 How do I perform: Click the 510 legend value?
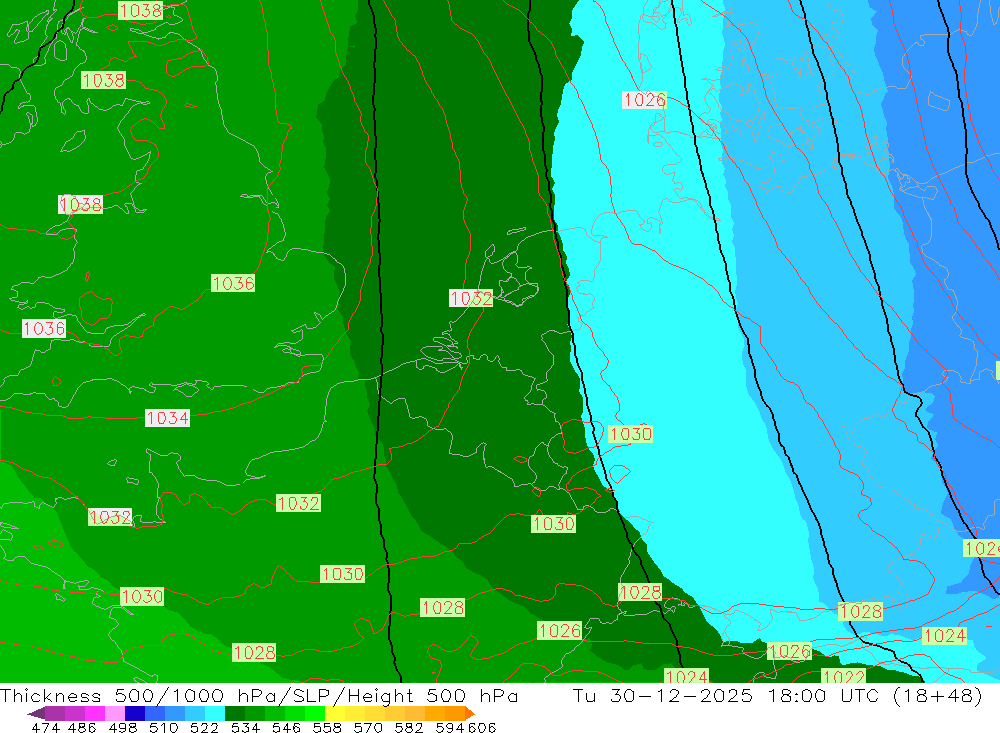coord(164,727)
